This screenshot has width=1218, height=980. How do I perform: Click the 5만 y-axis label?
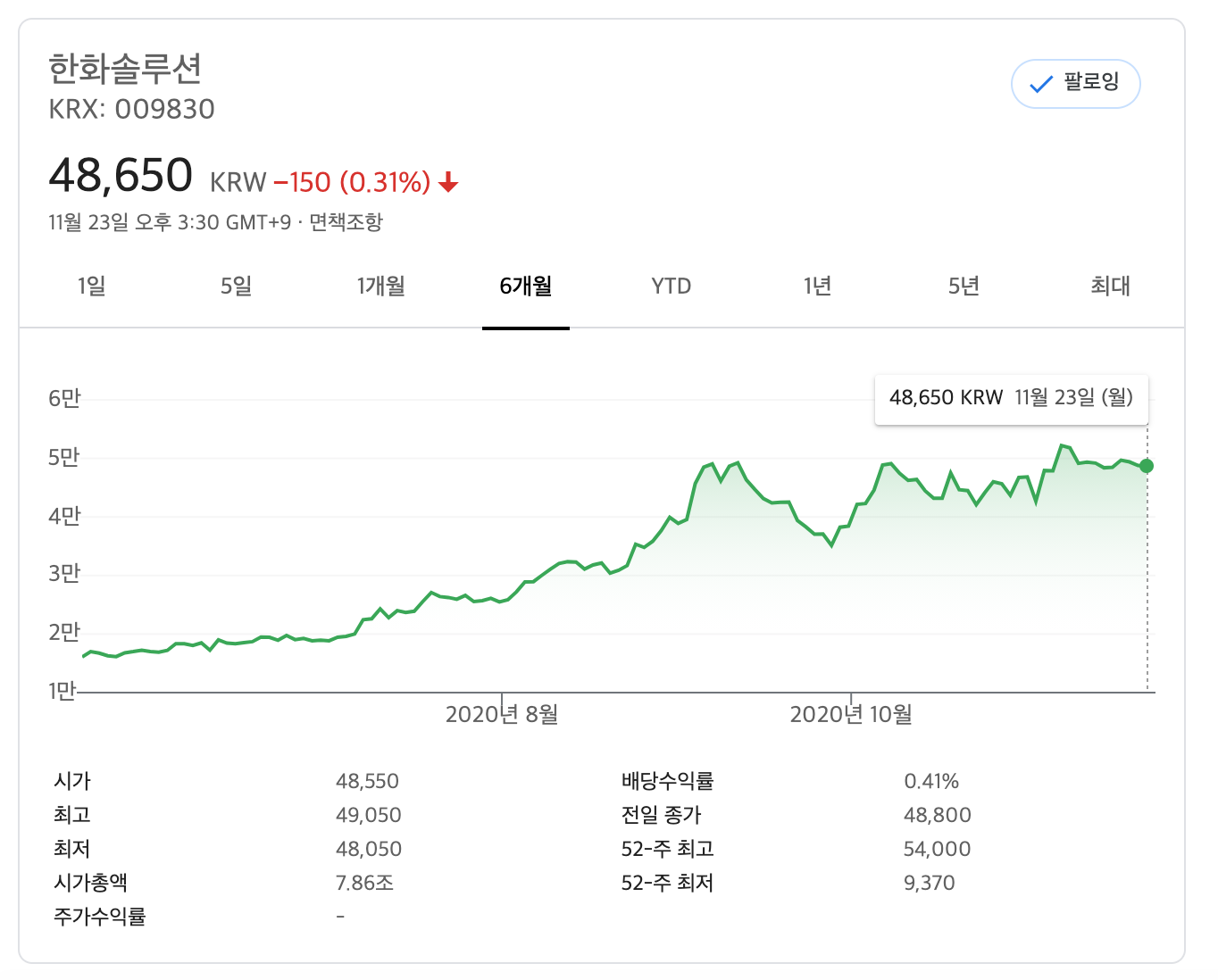click(64, 457)
